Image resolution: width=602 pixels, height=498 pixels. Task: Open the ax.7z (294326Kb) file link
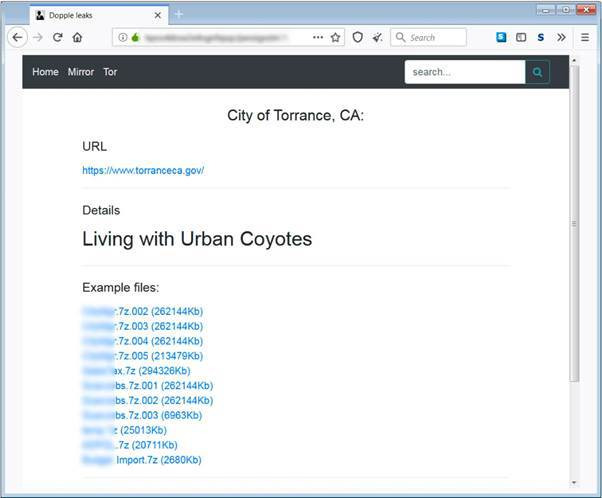point(136,371)
